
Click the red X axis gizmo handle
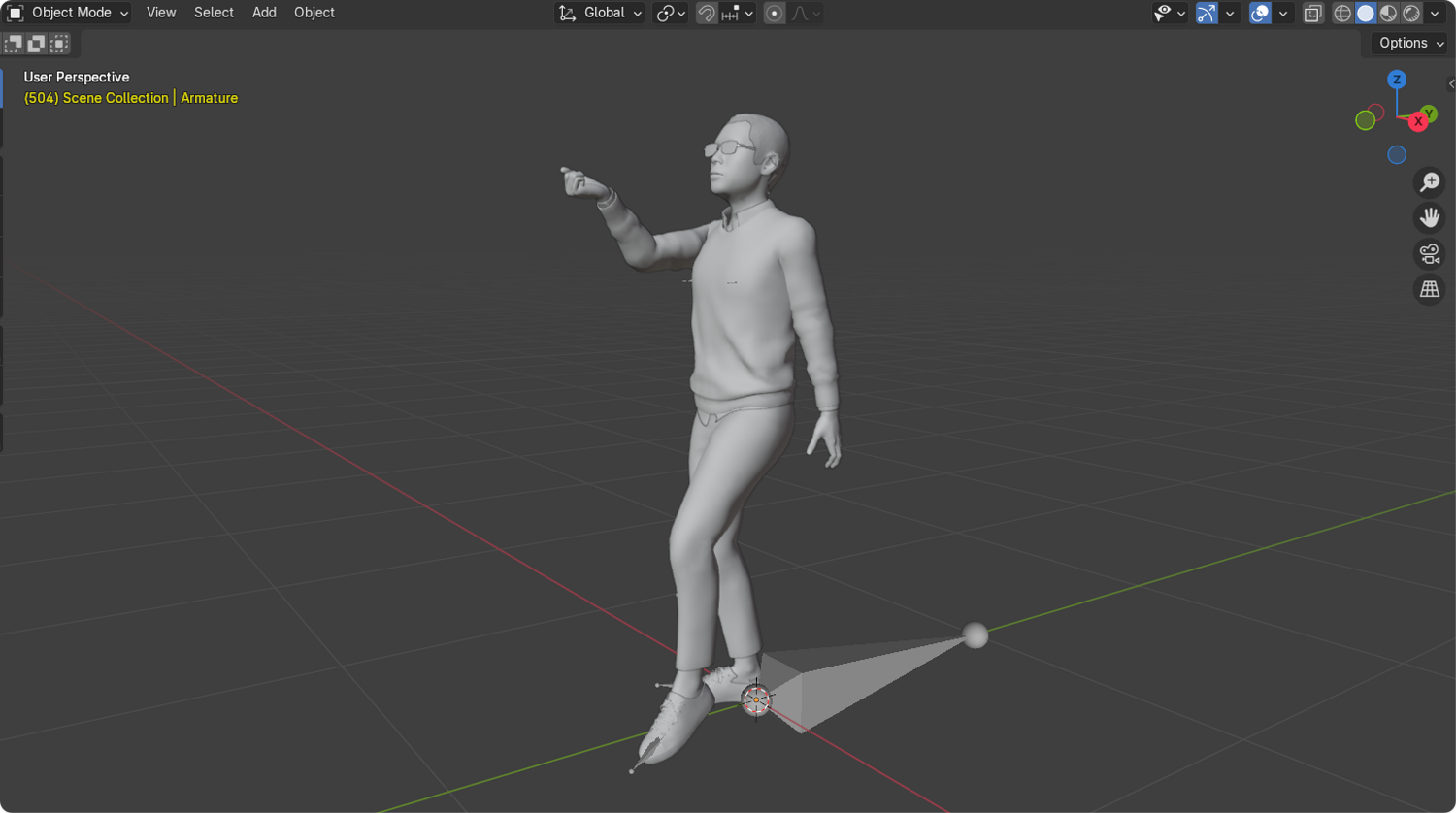click(1418, 122)
